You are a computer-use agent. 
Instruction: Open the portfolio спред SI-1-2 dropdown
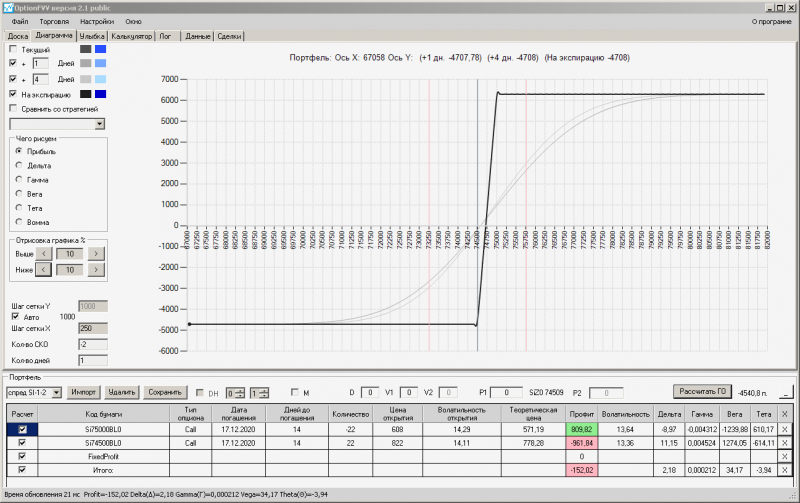pyautogui.click(x=57, y=392)
